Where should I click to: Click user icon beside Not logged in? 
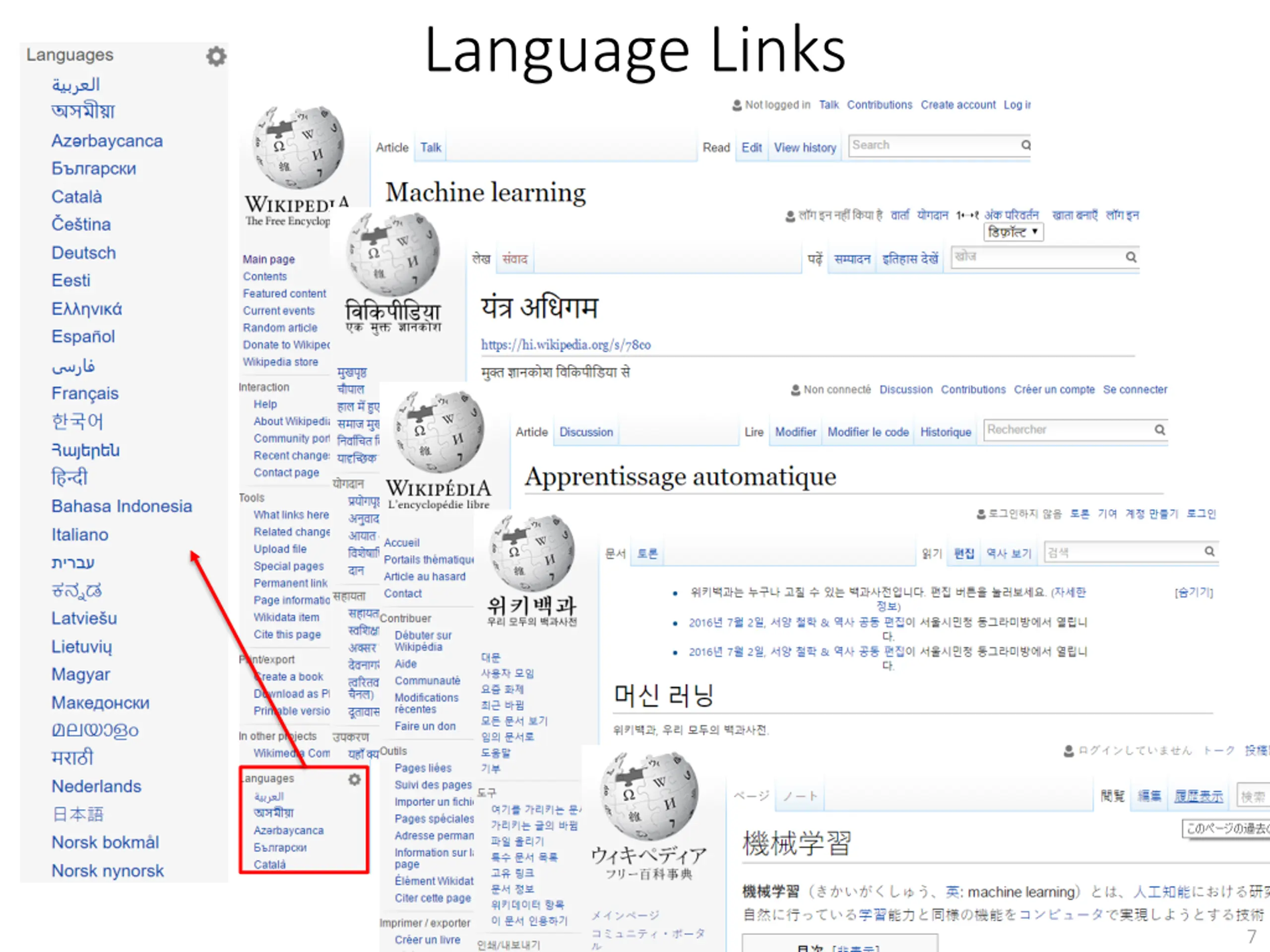[737, 105]
